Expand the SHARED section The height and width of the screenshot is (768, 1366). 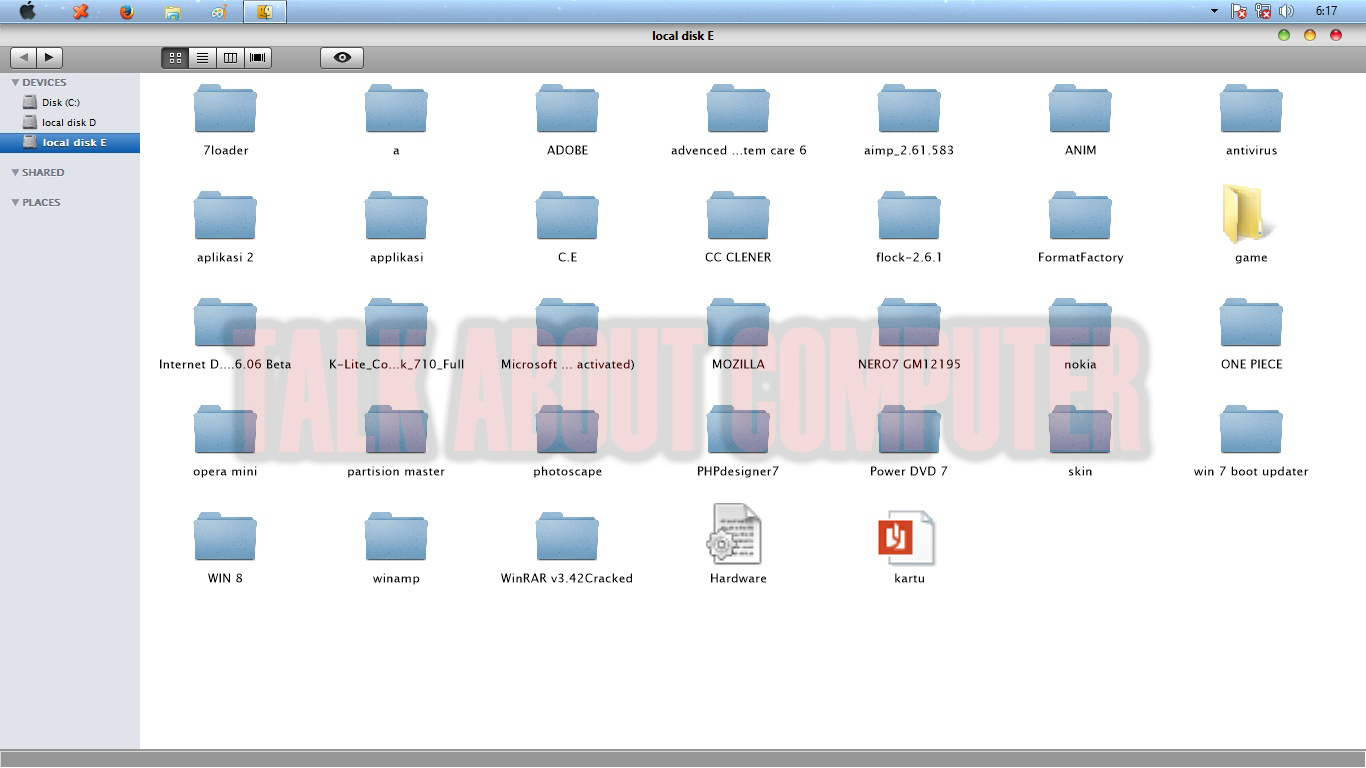pyautogui.click(x=15, y=173)
